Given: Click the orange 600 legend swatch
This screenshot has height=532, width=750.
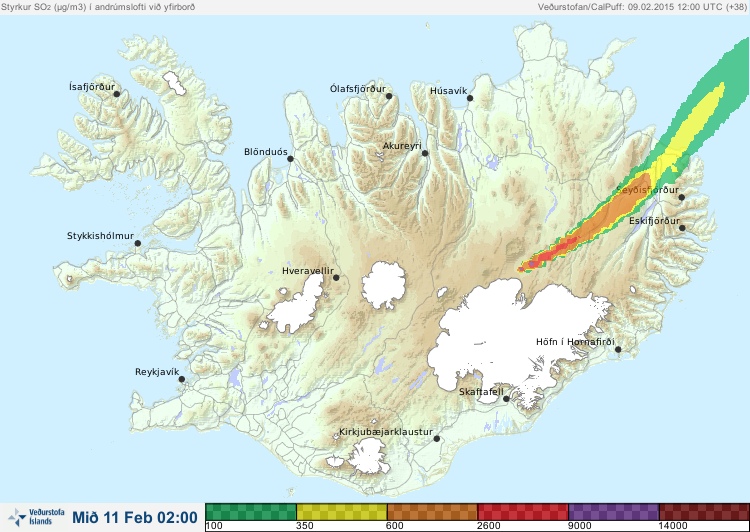Looking at the screenshot, I should coord(432,511).
